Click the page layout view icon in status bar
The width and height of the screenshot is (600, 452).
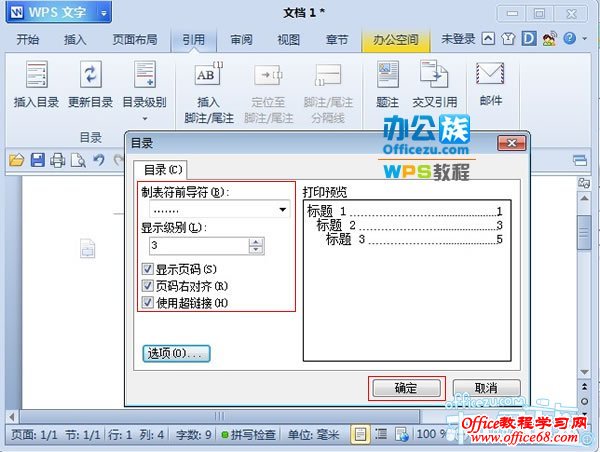[x=360, y=434]
